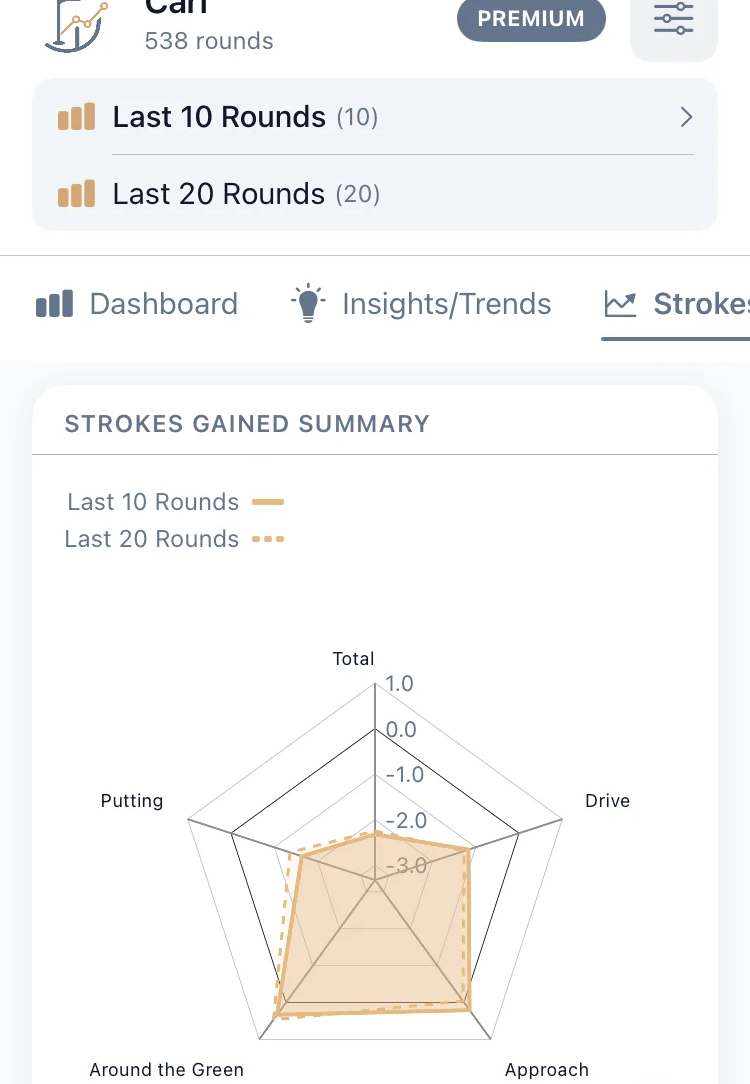
Task: Click the solid line legend marker
Action: pos(267,502)
